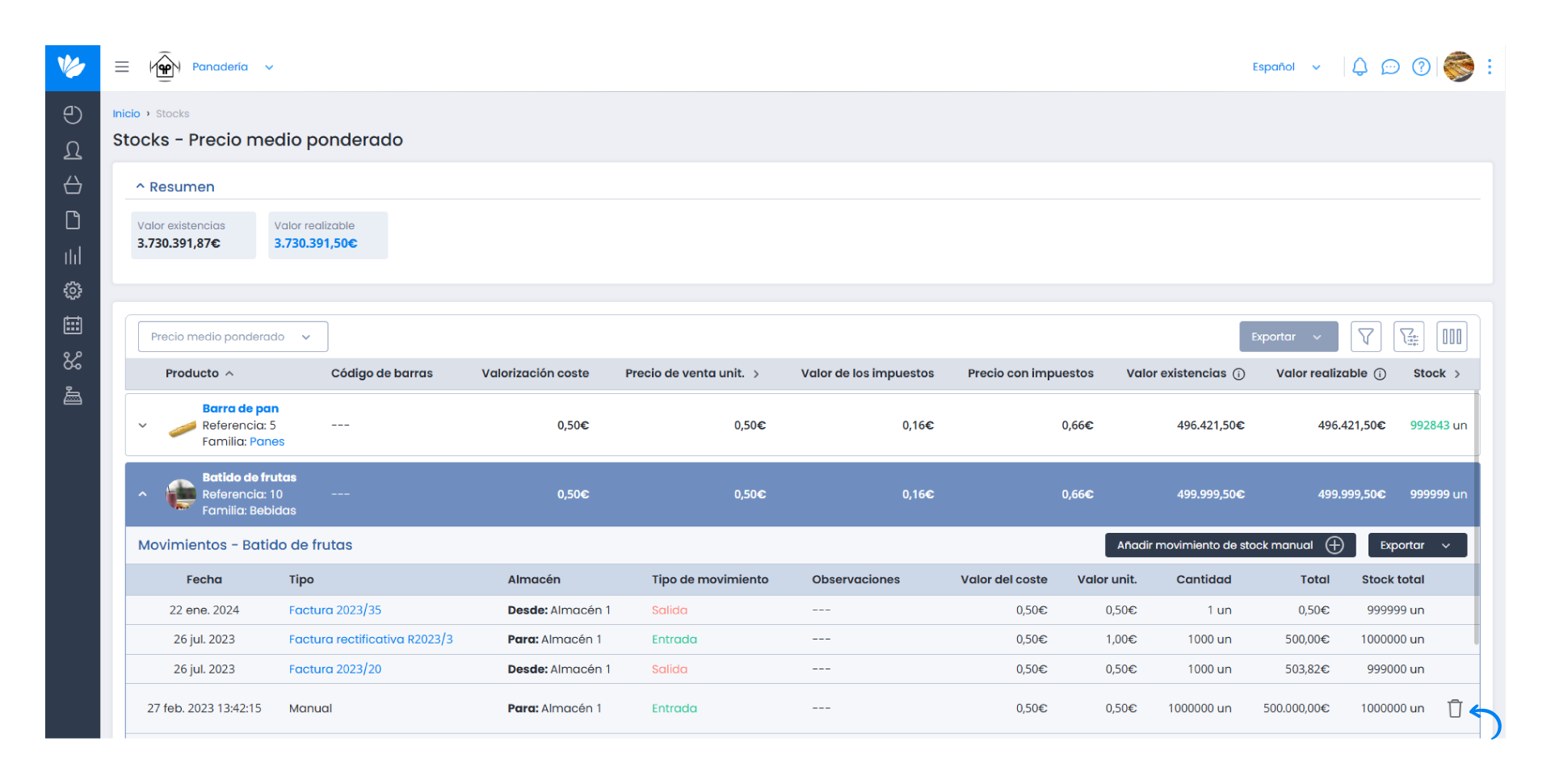Open the hamburger menu
The image size is (1551, 784).
[122, 67]
